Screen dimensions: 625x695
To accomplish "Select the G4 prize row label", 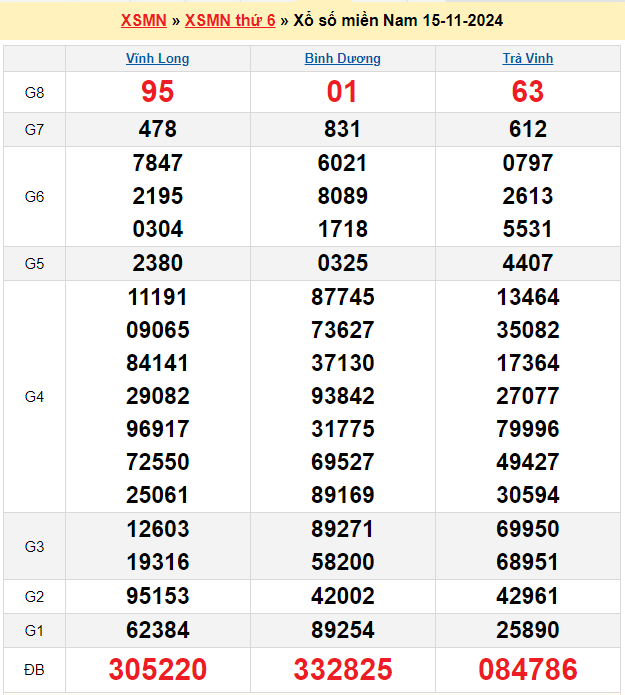I will [x=34, y=396].
